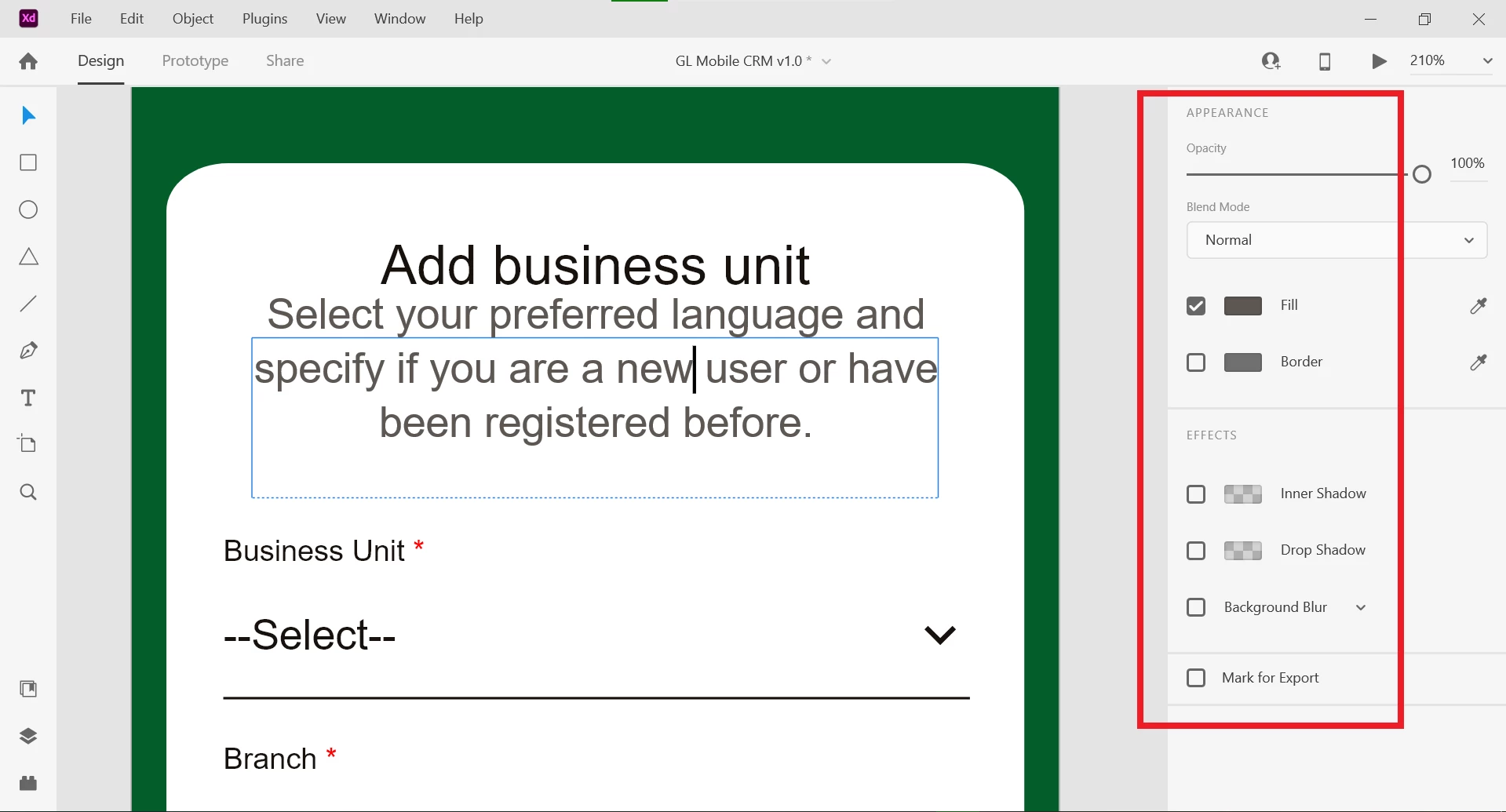
Task: Select the Line tool
Action: tap(28, 304)
